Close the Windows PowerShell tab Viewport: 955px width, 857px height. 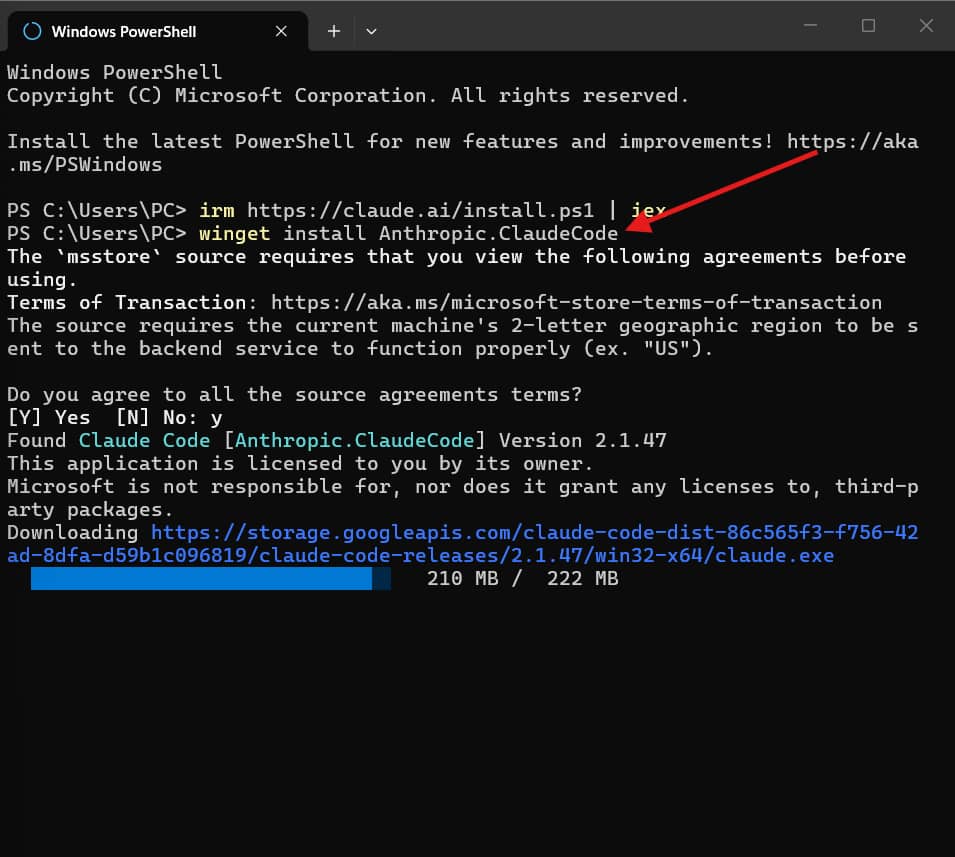pyautogui.click(x=281, y=31)
